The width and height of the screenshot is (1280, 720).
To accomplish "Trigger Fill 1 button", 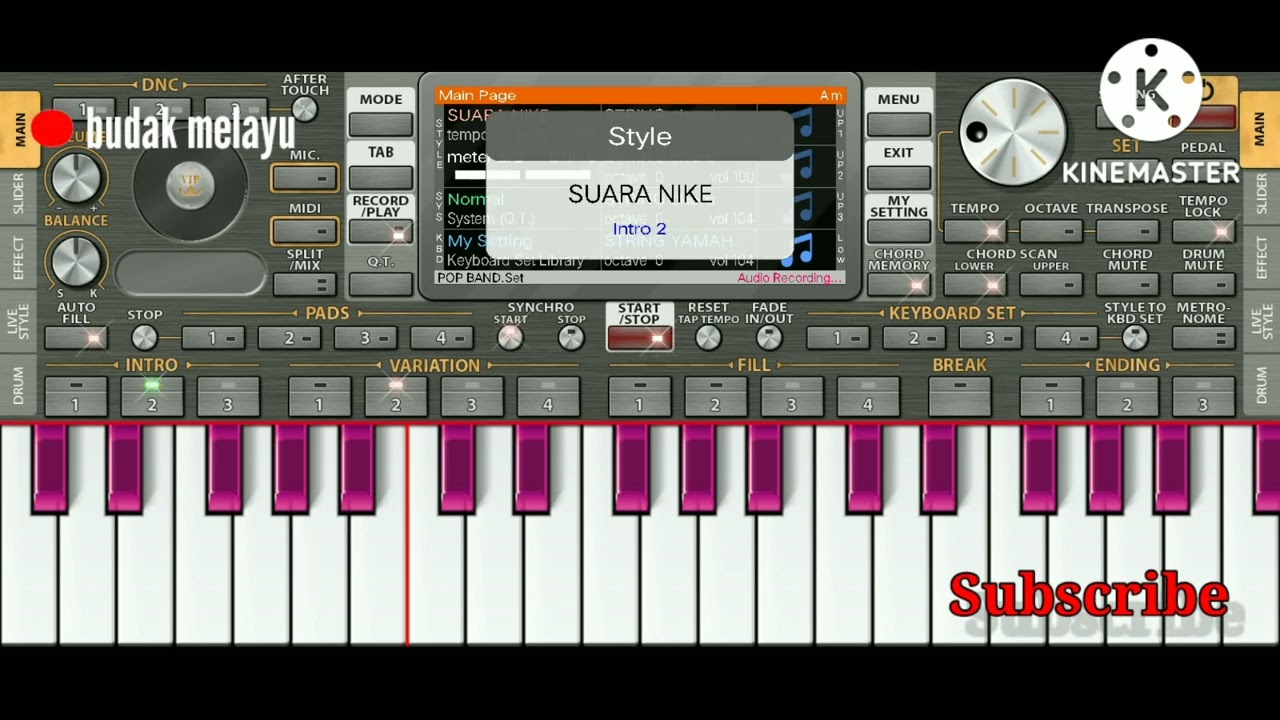I will pos(640,396).
